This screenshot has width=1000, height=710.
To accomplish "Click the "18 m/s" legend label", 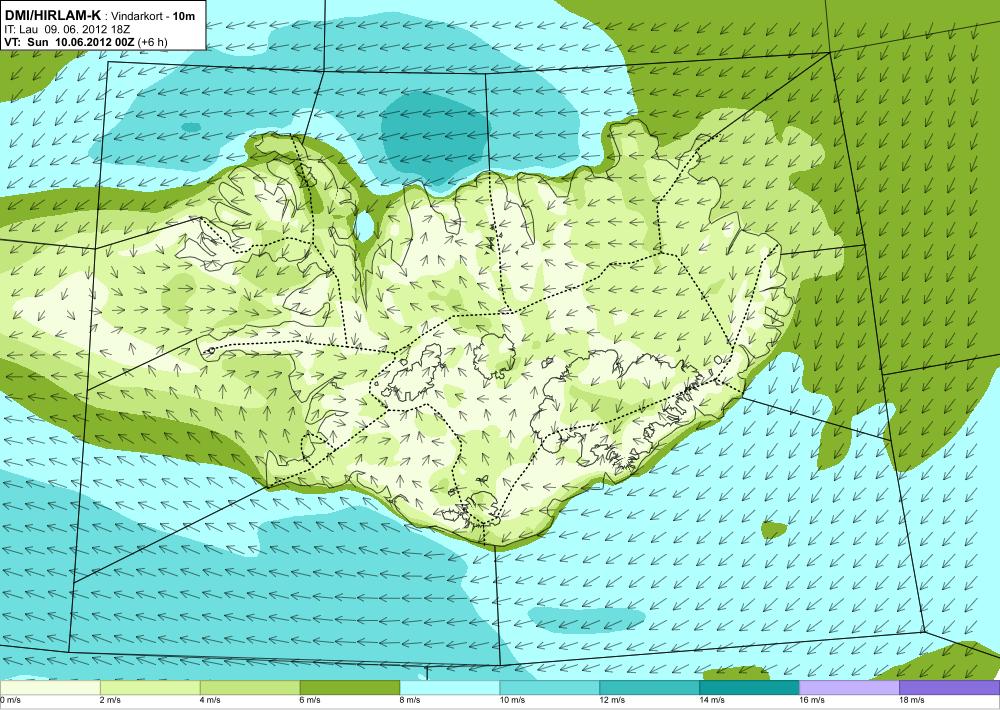I will tap(912, 700).
